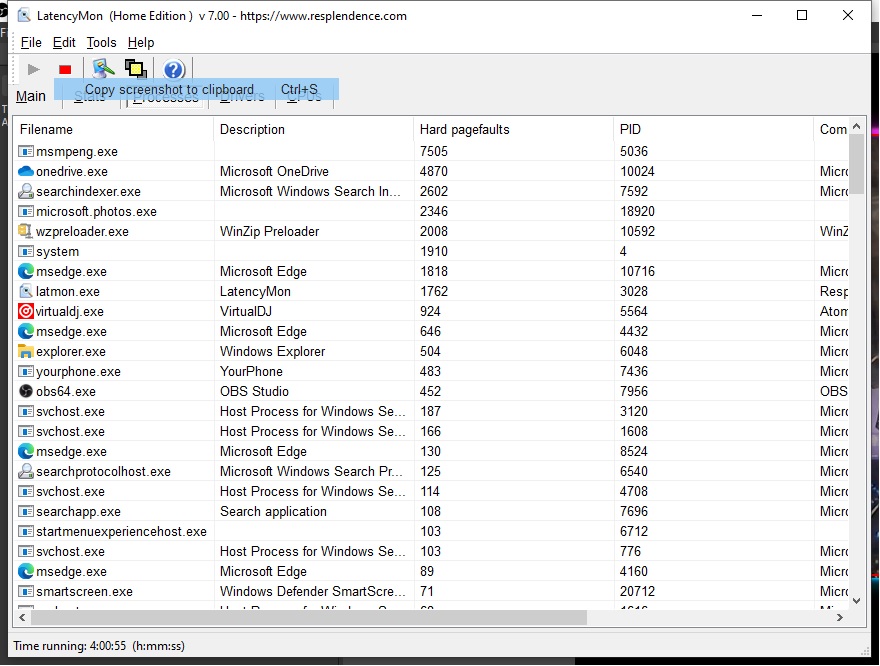Open the File menu
Image resolution: width=880 pixels, height=666 pixels.
click(x=31, y=43)
